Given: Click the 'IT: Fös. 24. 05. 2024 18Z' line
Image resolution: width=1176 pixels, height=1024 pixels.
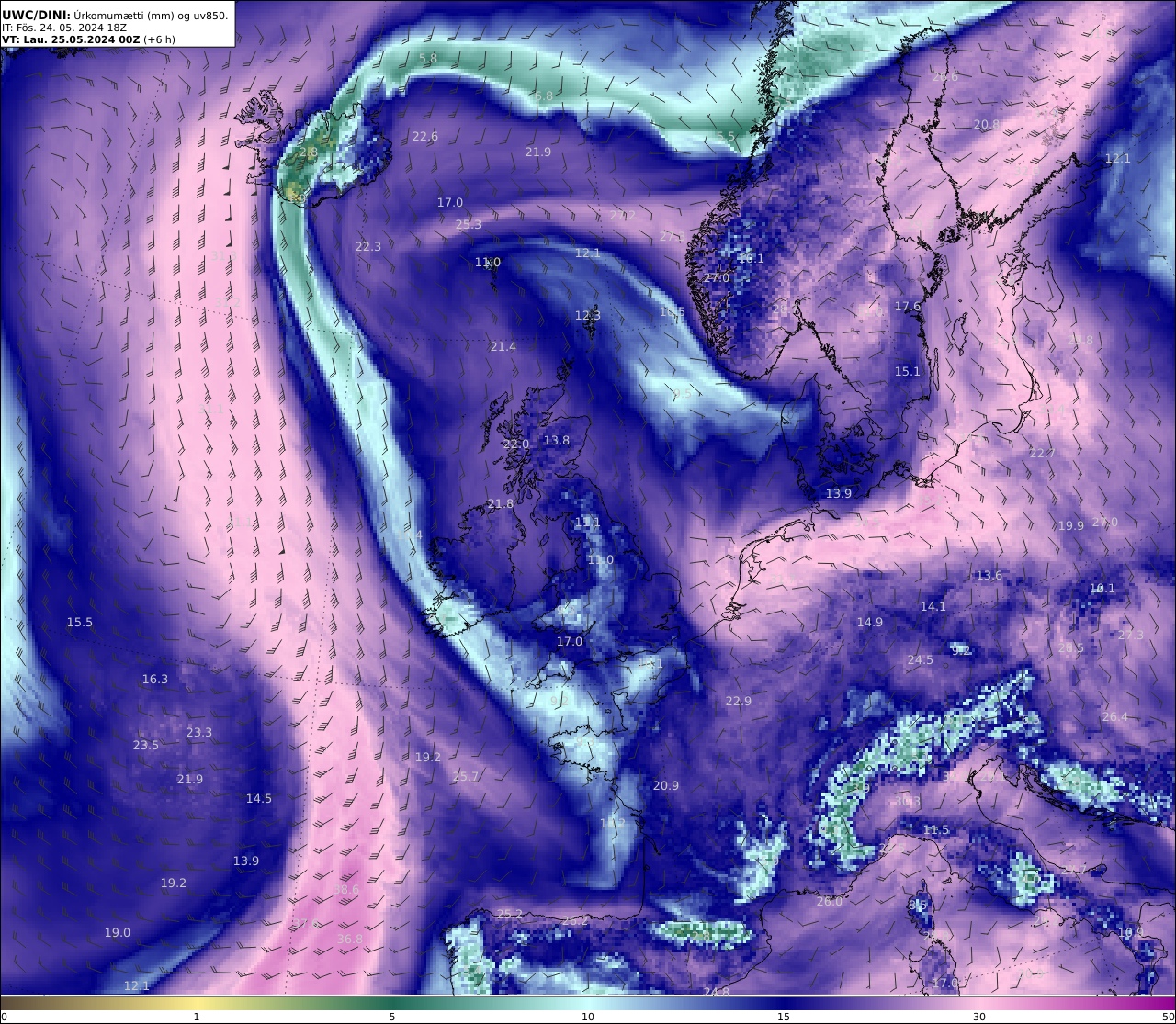Looking at the screenshot, I should [x=63, y=28].
